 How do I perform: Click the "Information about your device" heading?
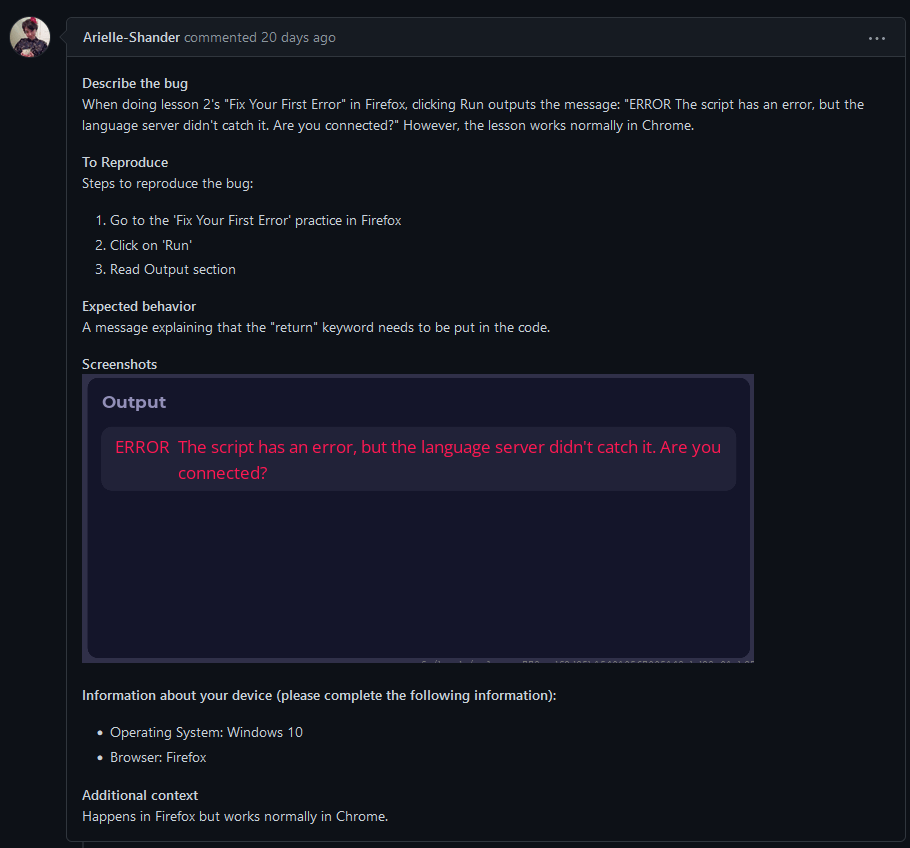[319, 695]
